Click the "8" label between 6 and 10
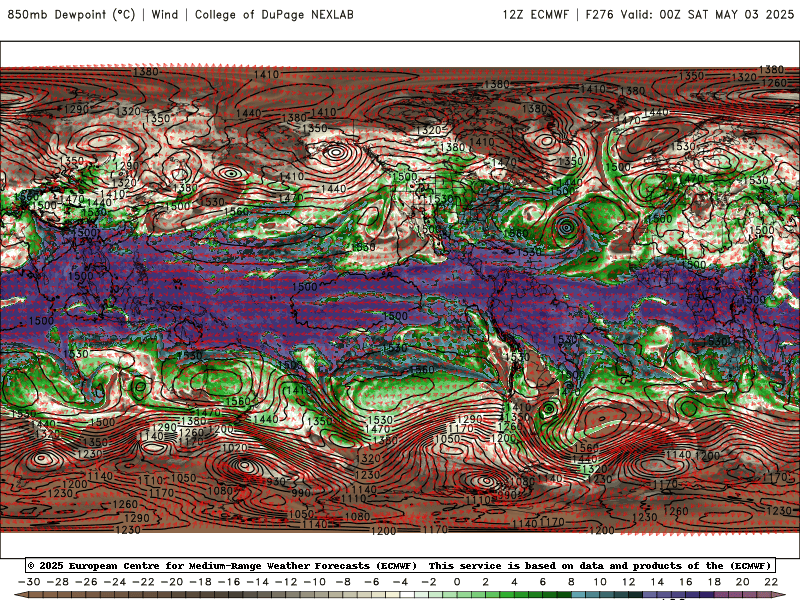The height and width of the screenshot is (600, 800). 571,582
